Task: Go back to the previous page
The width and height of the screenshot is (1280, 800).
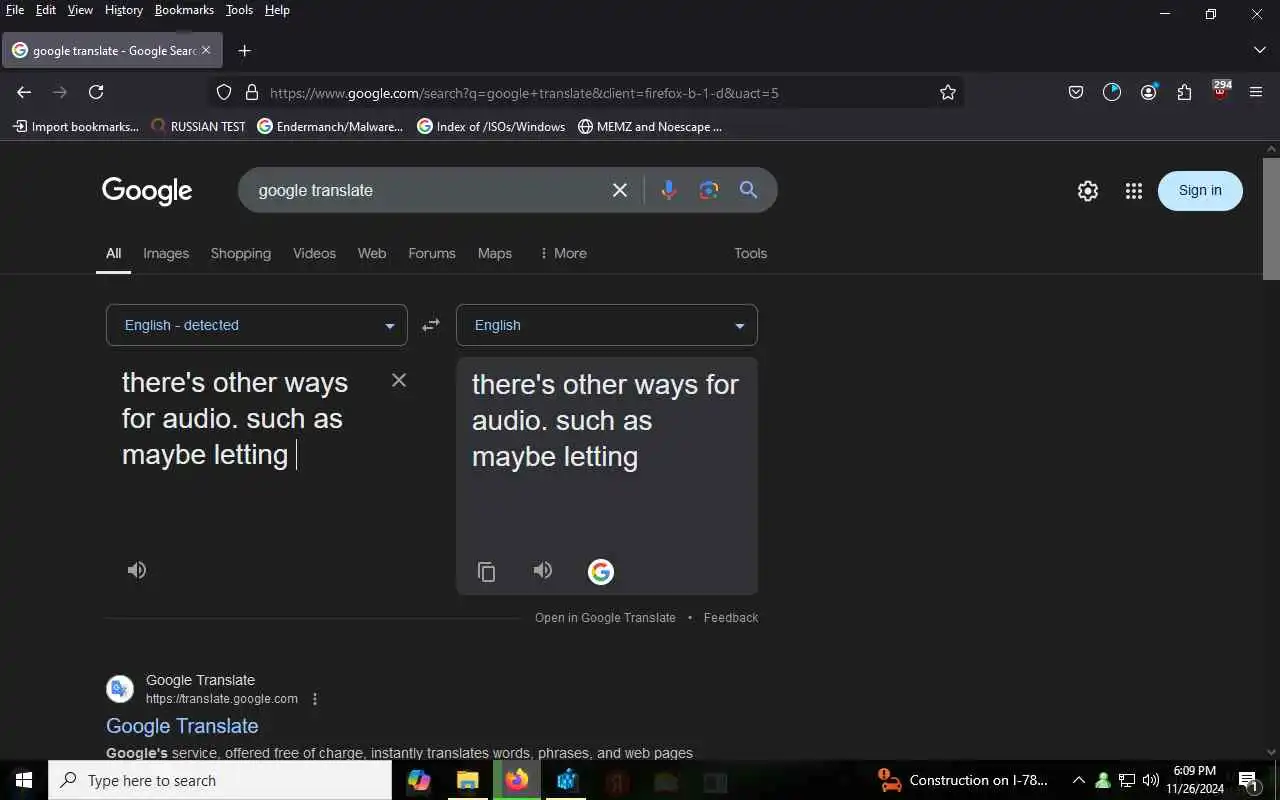Action: pos(24,92)
